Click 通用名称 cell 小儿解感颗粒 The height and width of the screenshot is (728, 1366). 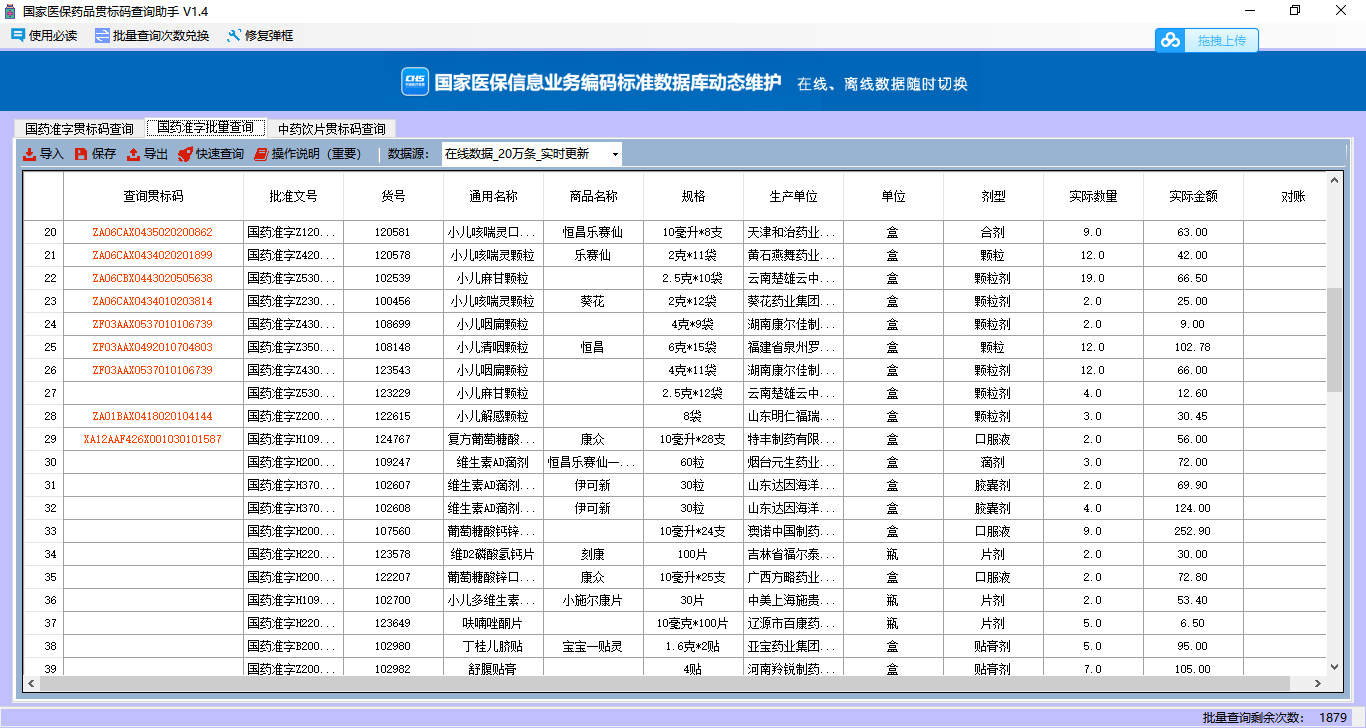493,416
